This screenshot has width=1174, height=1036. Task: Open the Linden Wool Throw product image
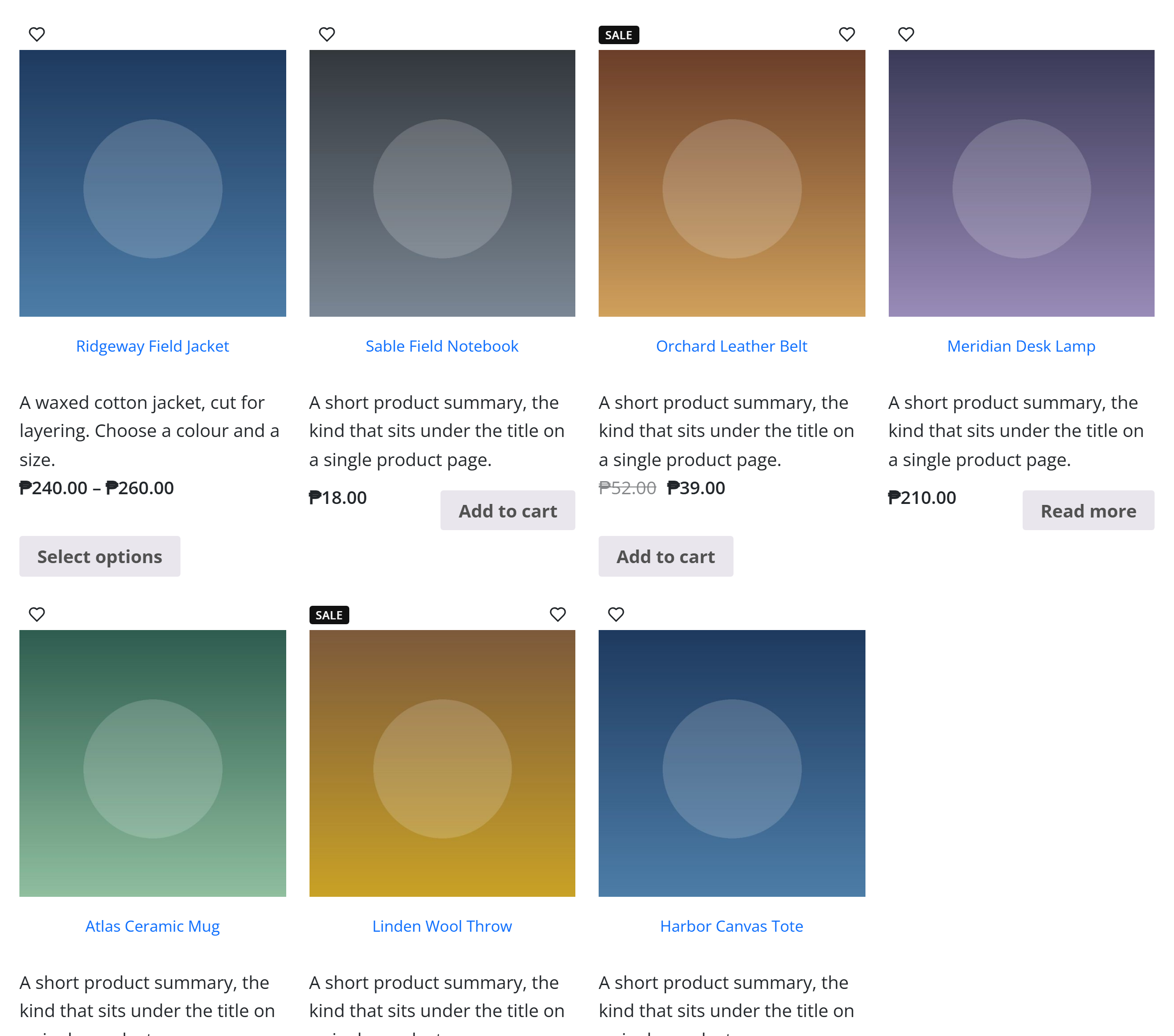442,763
